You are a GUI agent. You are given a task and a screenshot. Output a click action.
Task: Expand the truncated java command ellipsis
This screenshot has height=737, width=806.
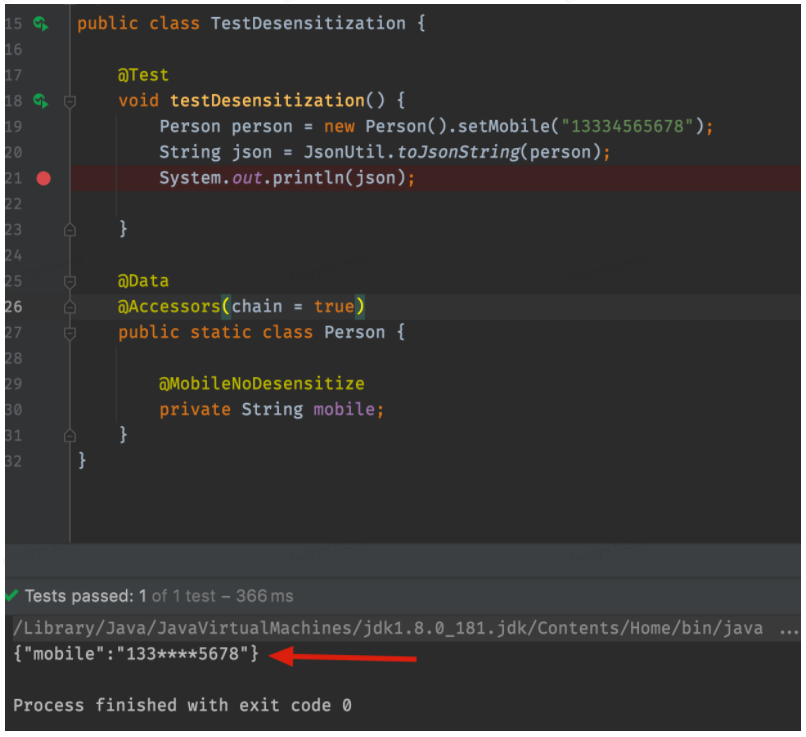789,629
